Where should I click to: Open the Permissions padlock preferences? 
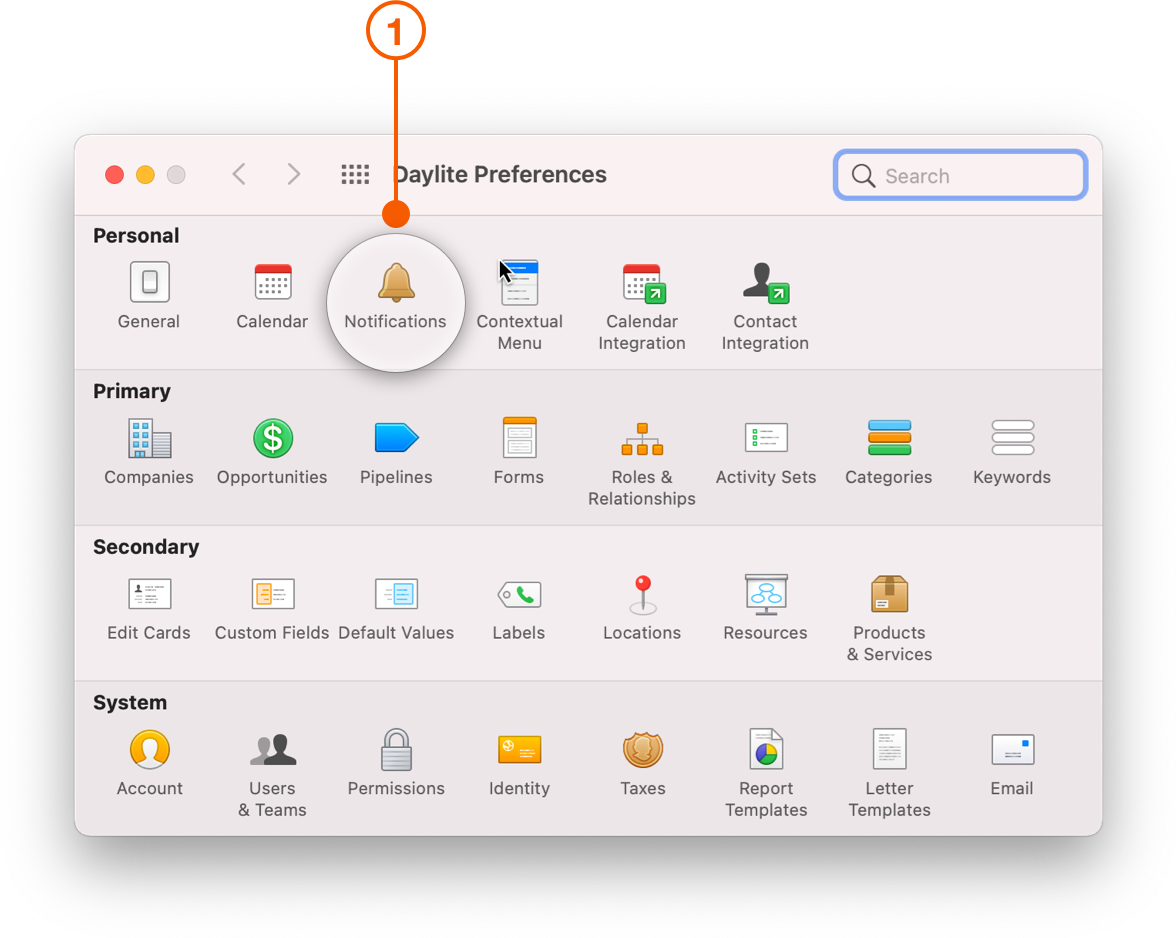(x=396, y=763)
